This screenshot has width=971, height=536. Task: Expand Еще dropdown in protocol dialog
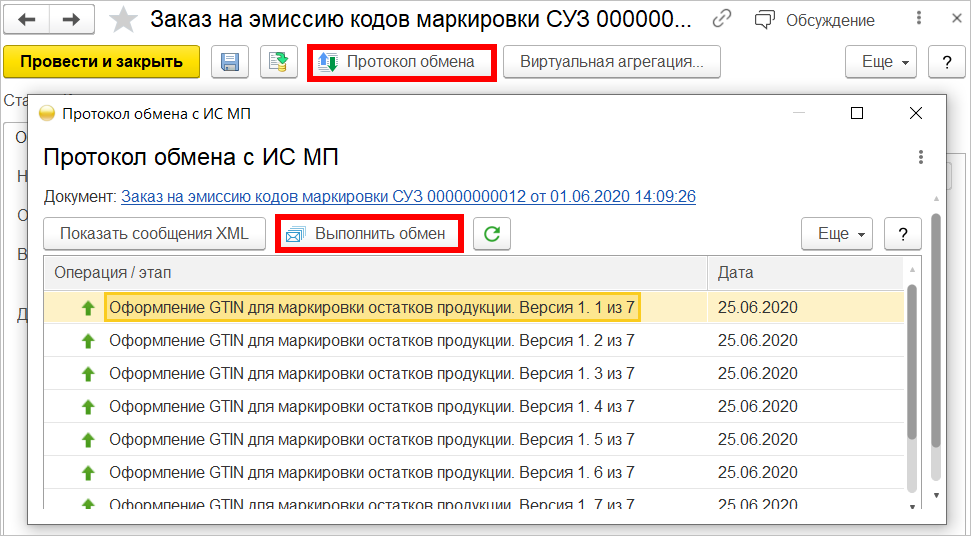point(837,234)
